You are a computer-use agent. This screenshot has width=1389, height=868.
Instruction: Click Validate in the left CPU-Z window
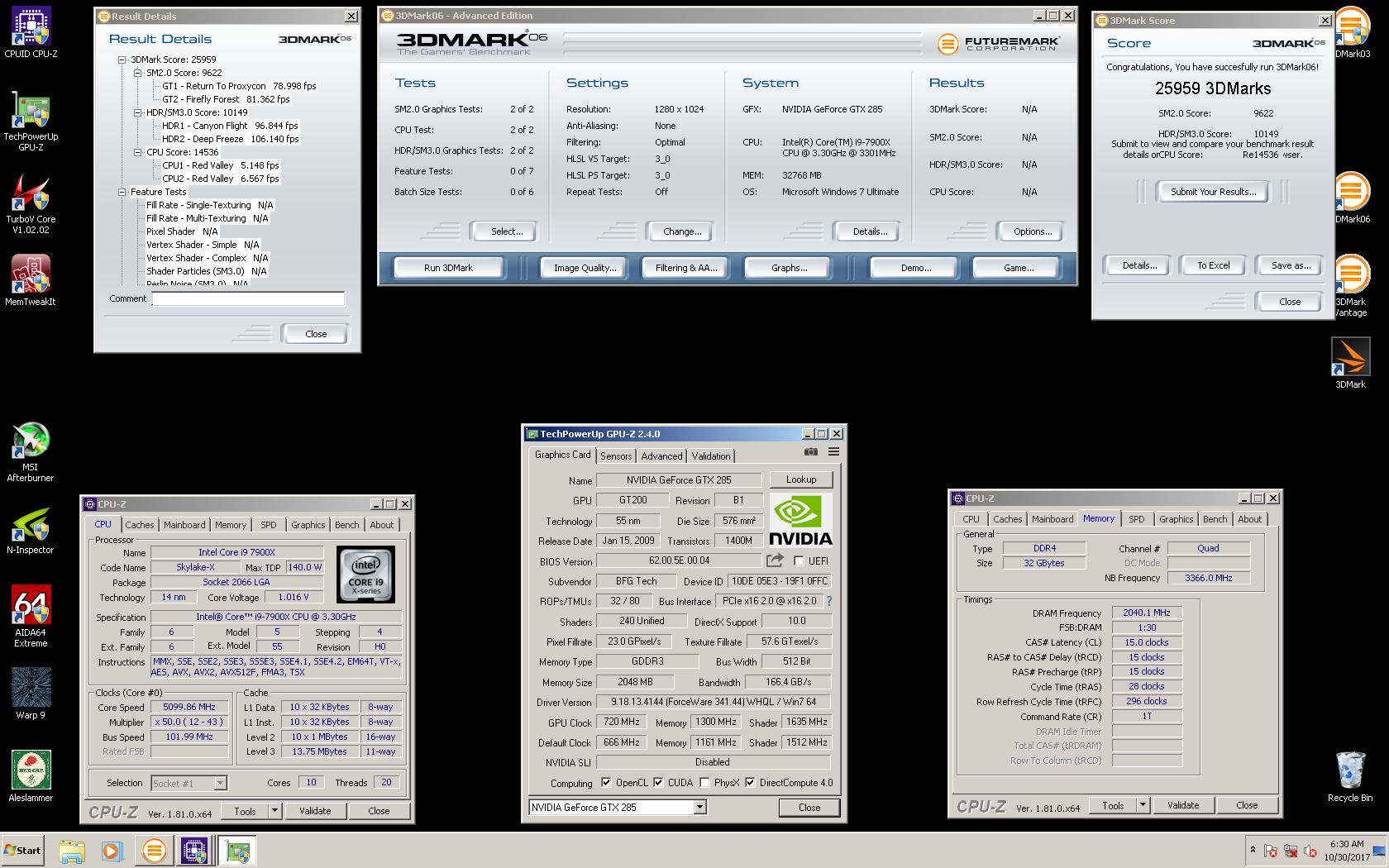[315, 811]
